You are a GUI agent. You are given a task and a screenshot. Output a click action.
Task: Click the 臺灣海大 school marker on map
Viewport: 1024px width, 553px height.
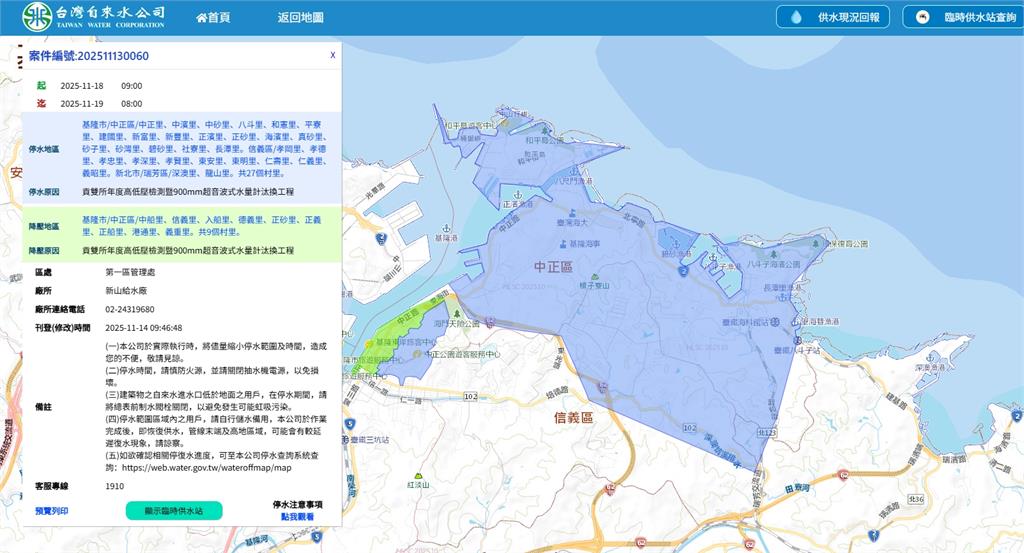coord(571,215)
